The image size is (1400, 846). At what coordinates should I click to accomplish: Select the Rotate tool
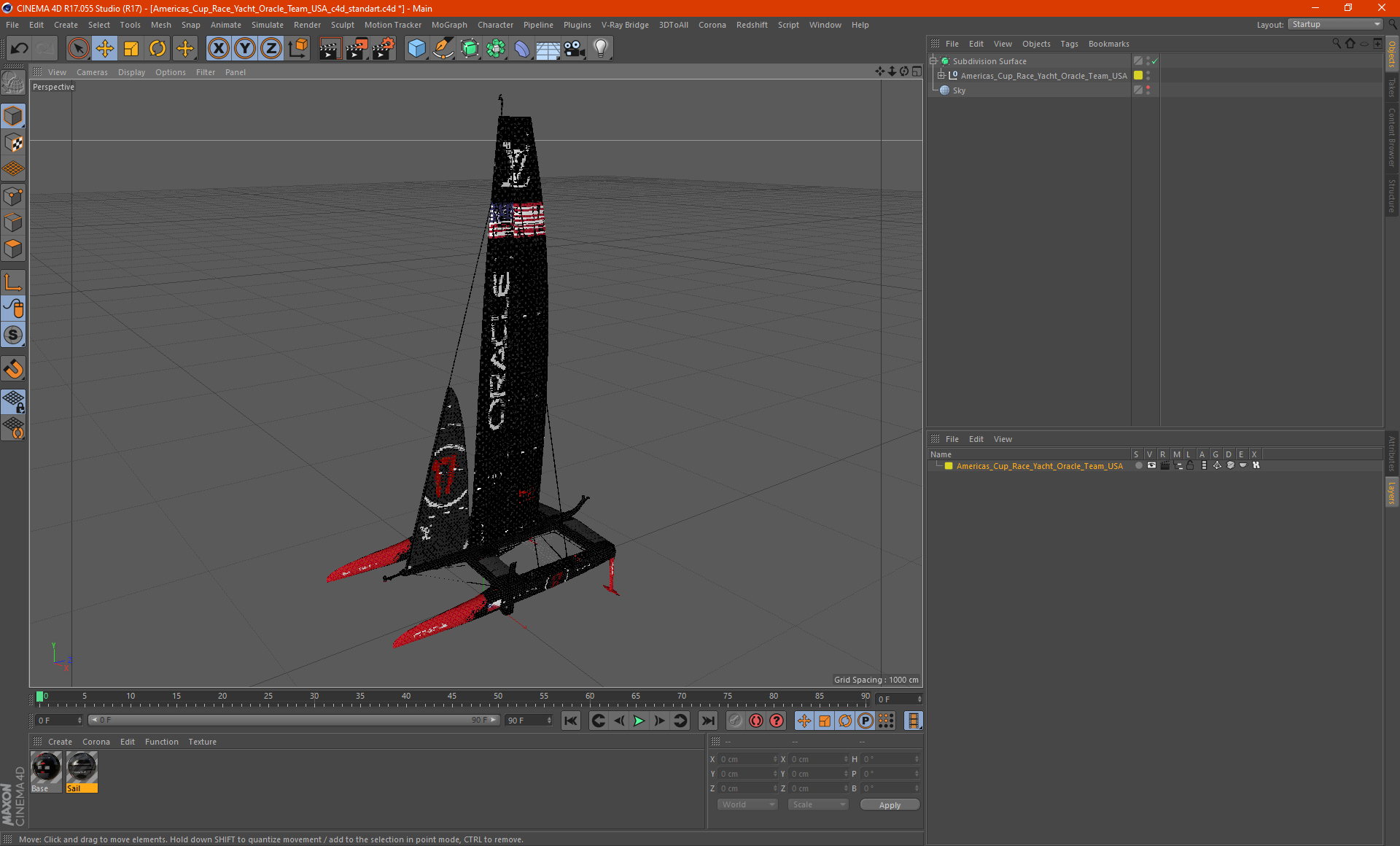point(157,49)
